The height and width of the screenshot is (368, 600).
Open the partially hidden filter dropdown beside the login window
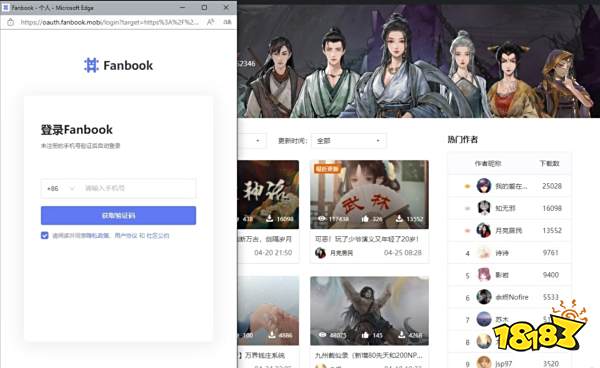(x=251, y=141)
